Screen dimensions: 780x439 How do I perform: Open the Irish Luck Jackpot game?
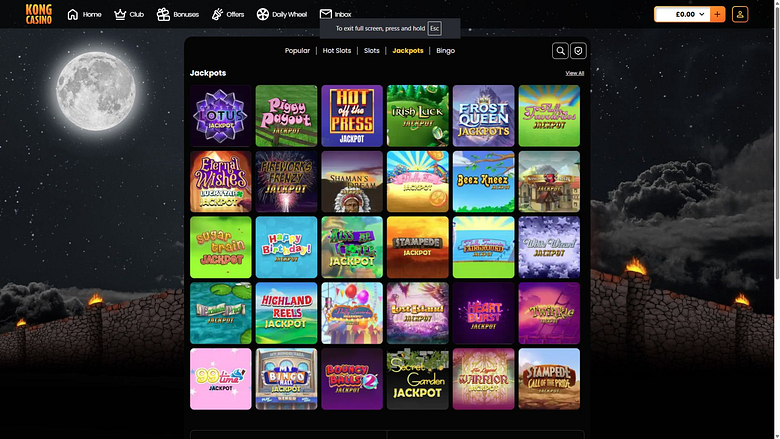[418, 116]
